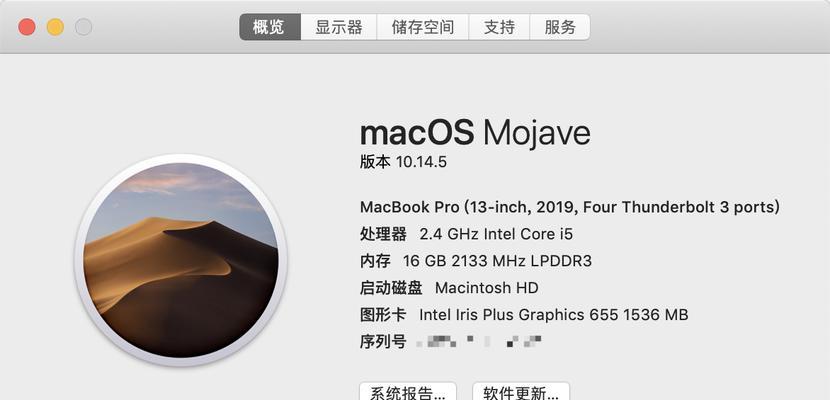Click the 图形卡 Intel Iris Plus Graphics line
Image resolution: width=830 pixels, height=400 pixels.
pyautogui.click(x=524, y=315)
